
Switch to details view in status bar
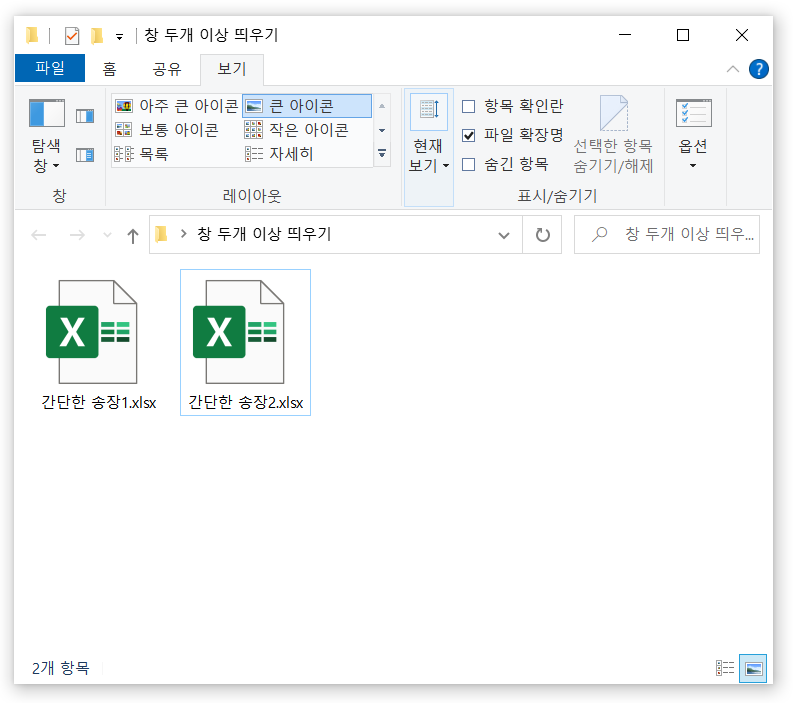[725, 668]
